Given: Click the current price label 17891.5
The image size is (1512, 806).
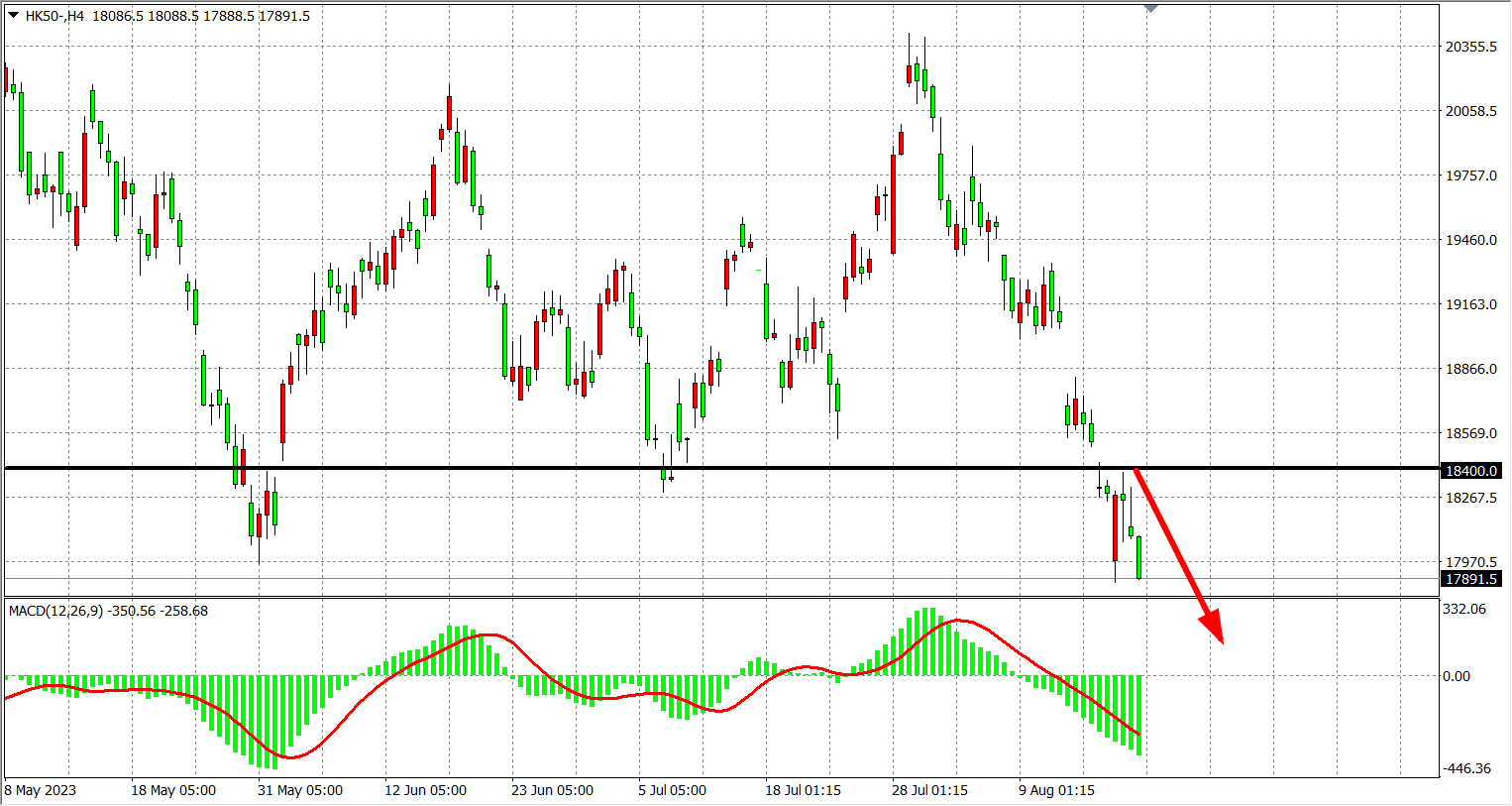Looking at the screenshot, I should point(1471,579).
